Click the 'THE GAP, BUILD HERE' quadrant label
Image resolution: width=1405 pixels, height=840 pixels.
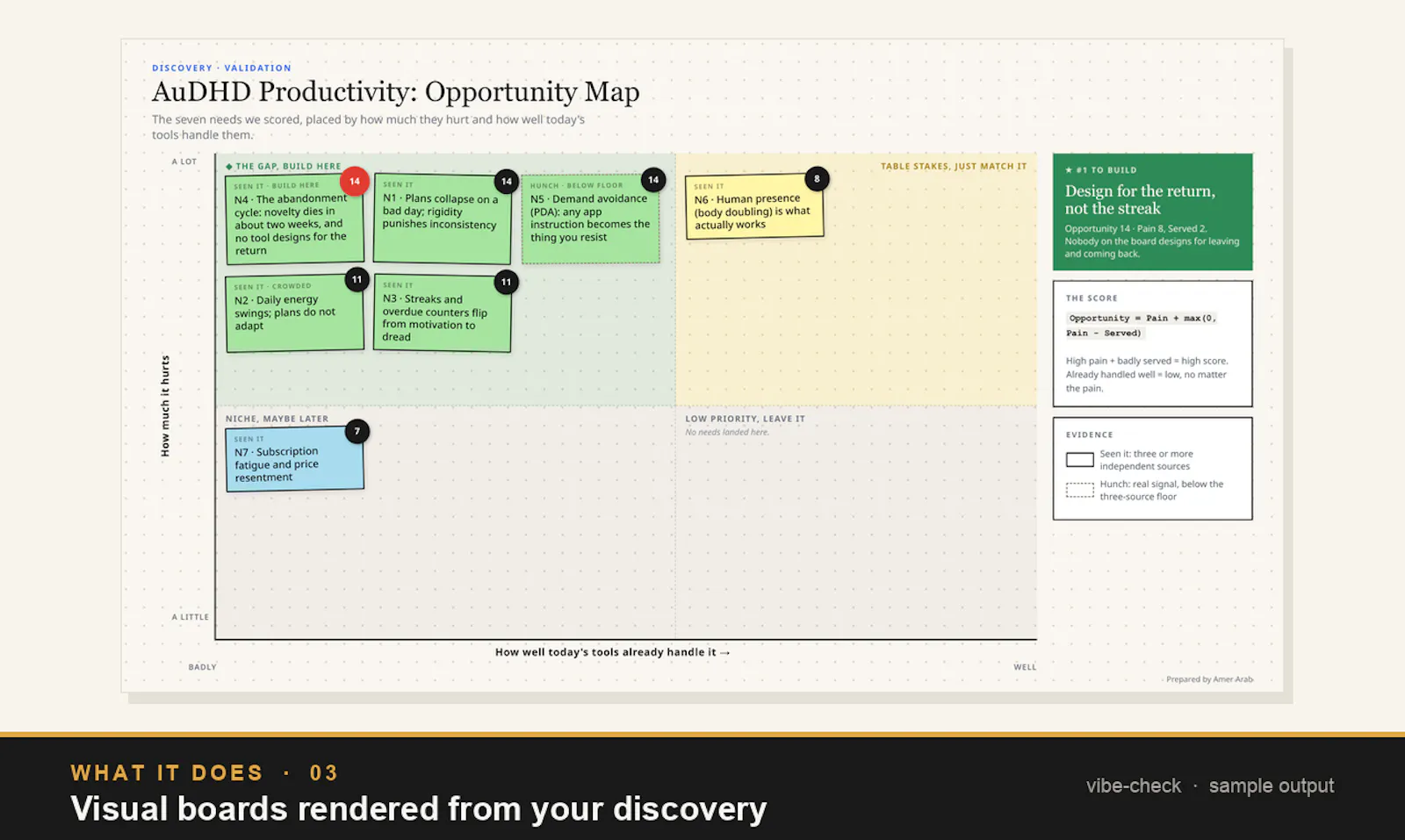coord(284,166)
